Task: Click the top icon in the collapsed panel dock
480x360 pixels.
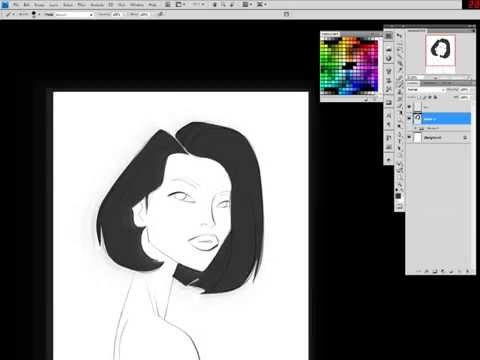Action: (x=389, y=36)
